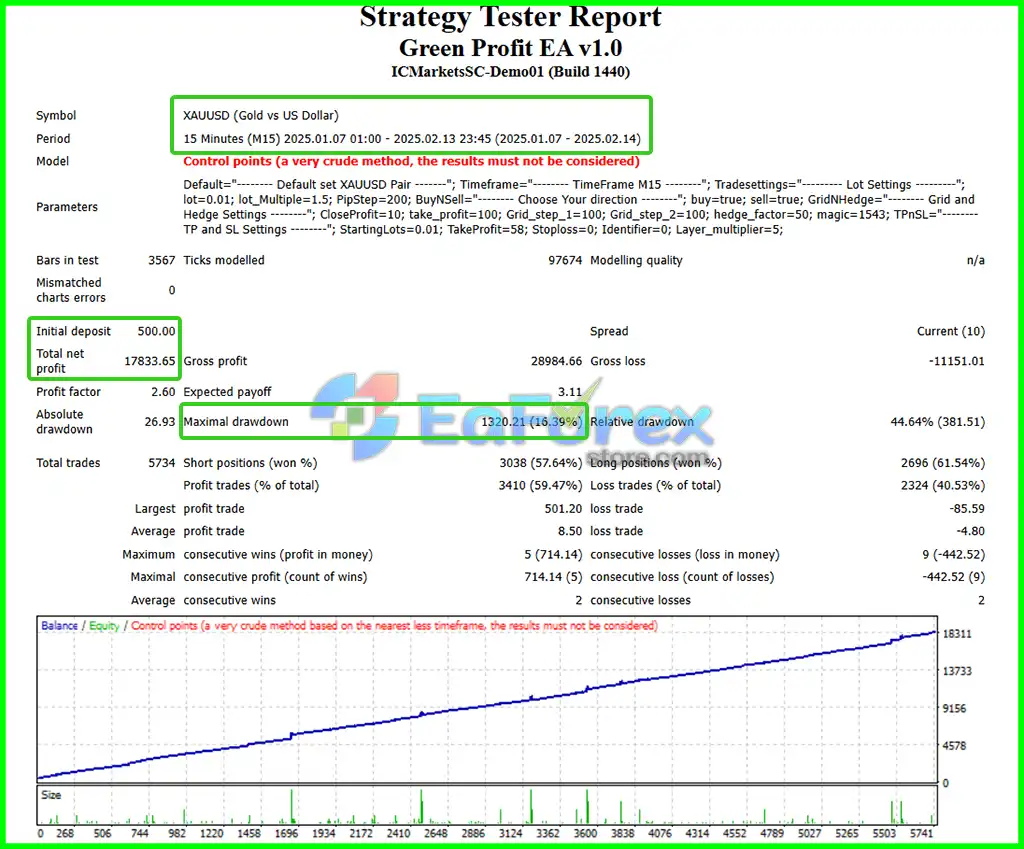The image size is (1024, 849).
Task: Select consecutive loss value '-442.52 (9)'
Action: (953, 577)
